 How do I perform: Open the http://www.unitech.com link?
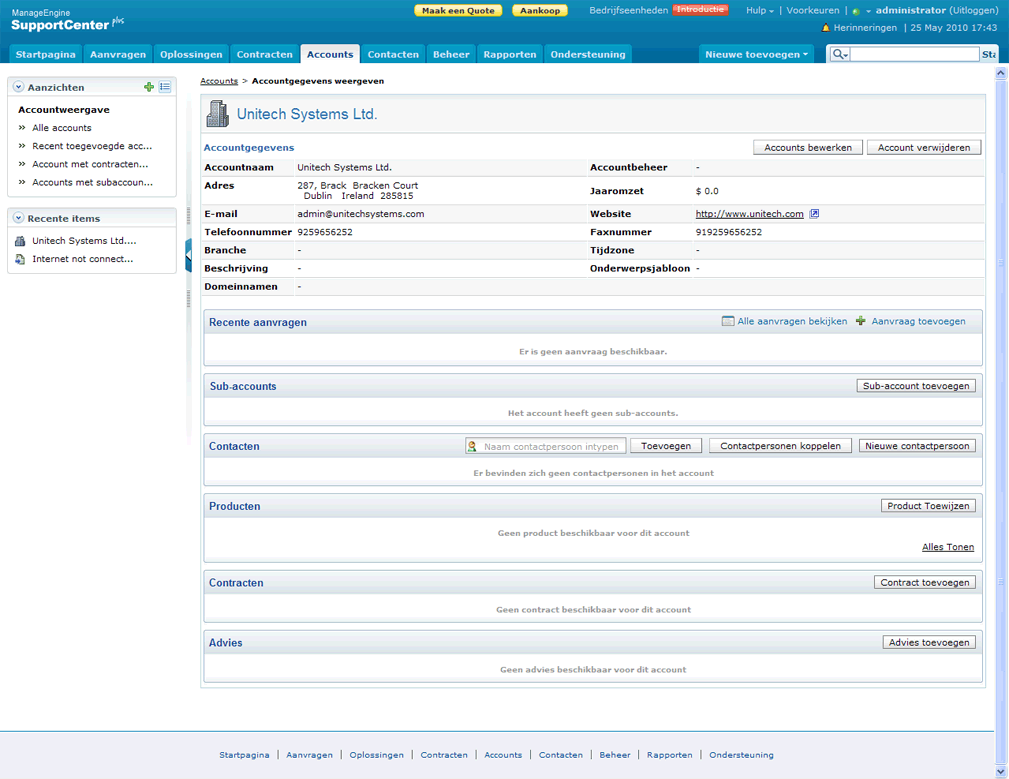[750, 214]
